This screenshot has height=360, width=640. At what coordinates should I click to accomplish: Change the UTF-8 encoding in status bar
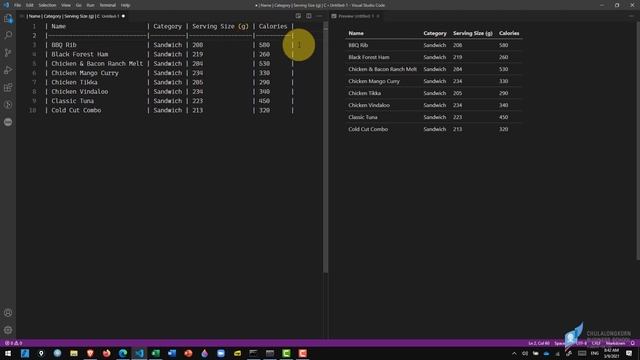point(581,343)
